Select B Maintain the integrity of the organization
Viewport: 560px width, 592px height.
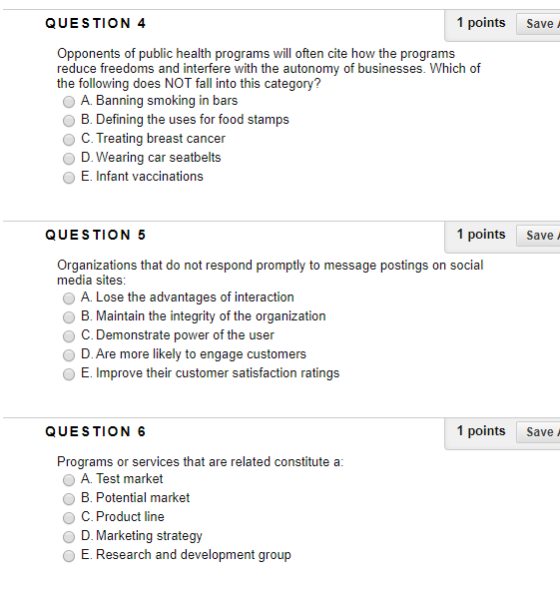pos(69,318)
